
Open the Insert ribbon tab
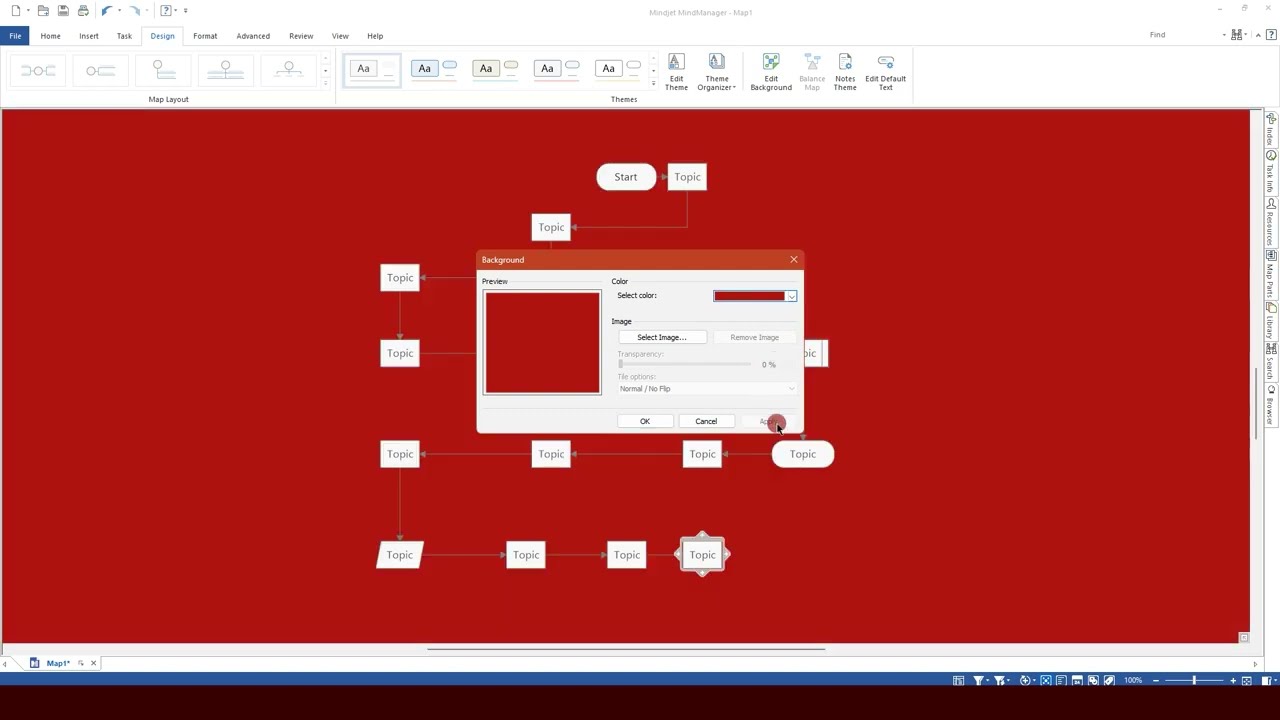pos(89,36)
